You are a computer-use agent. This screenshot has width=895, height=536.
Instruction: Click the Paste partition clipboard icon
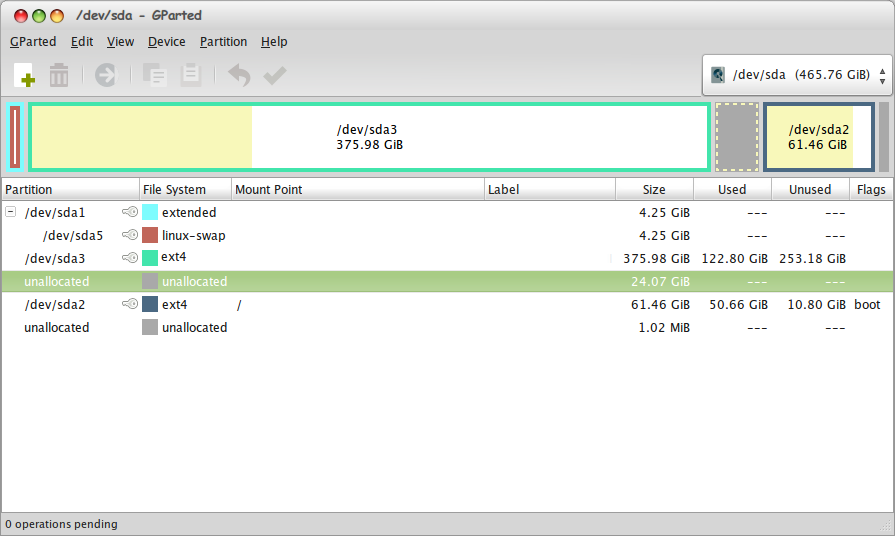pyautogui.click(x=190, y=75)
